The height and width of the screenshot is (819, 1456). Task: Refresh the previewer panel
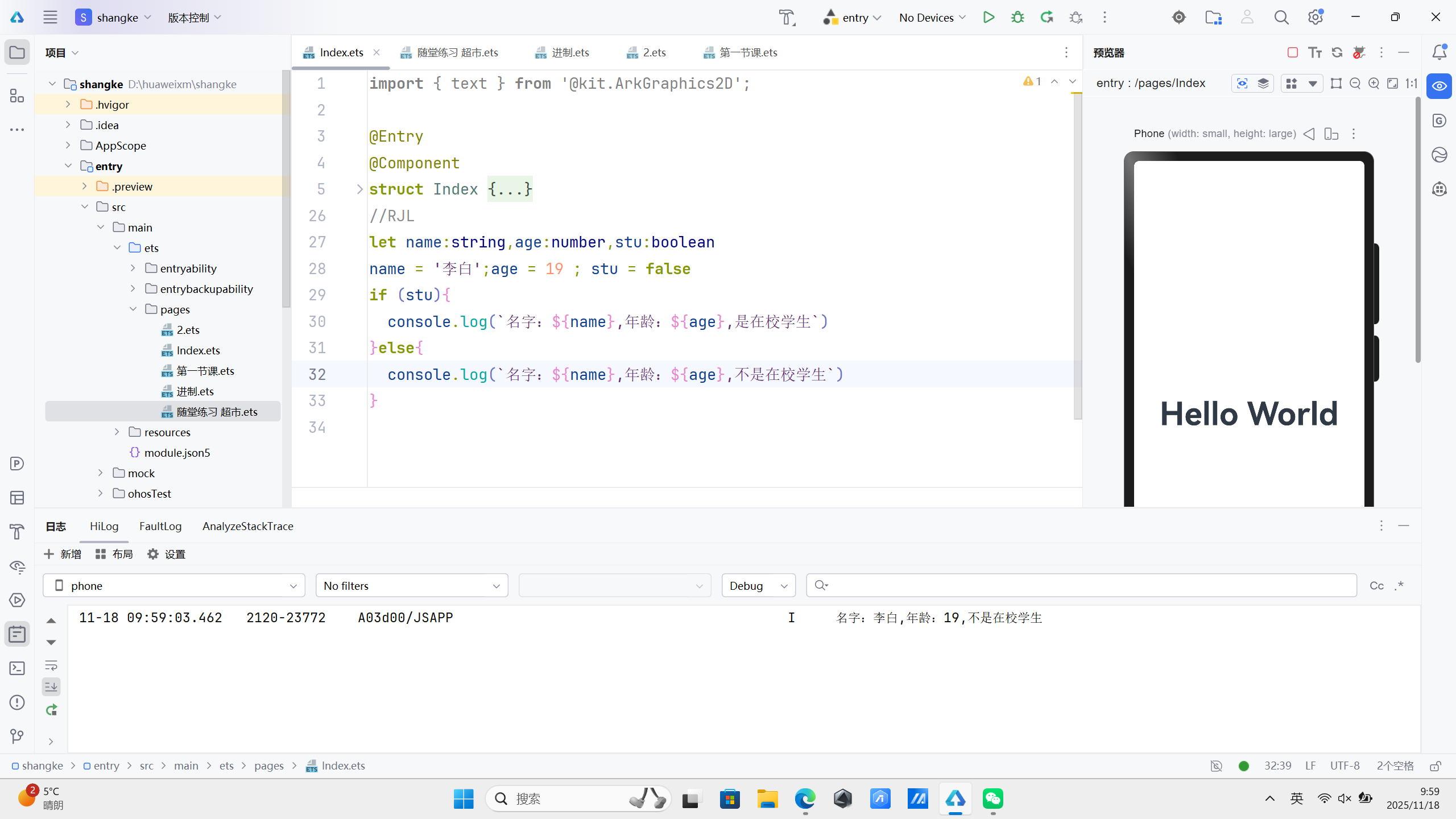click(x=1337, y=52)
